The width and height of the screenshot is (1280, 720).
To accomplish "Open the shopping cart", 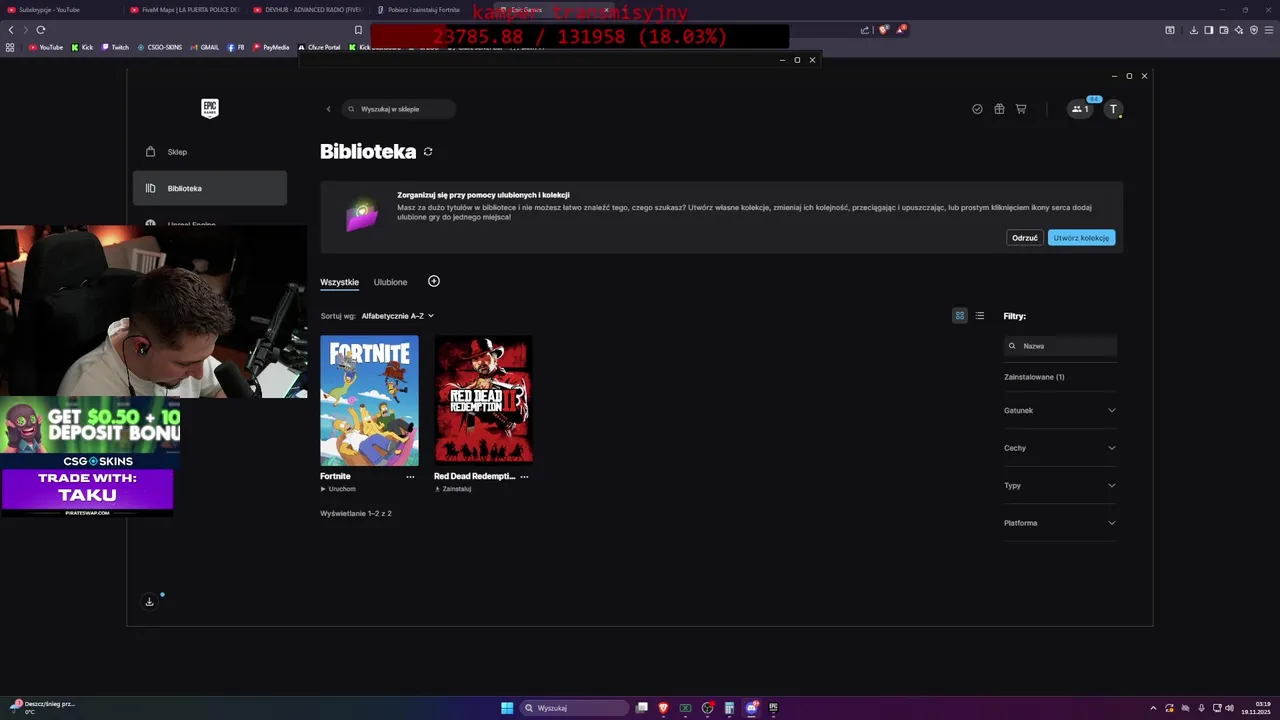I will coord(1021,109).
